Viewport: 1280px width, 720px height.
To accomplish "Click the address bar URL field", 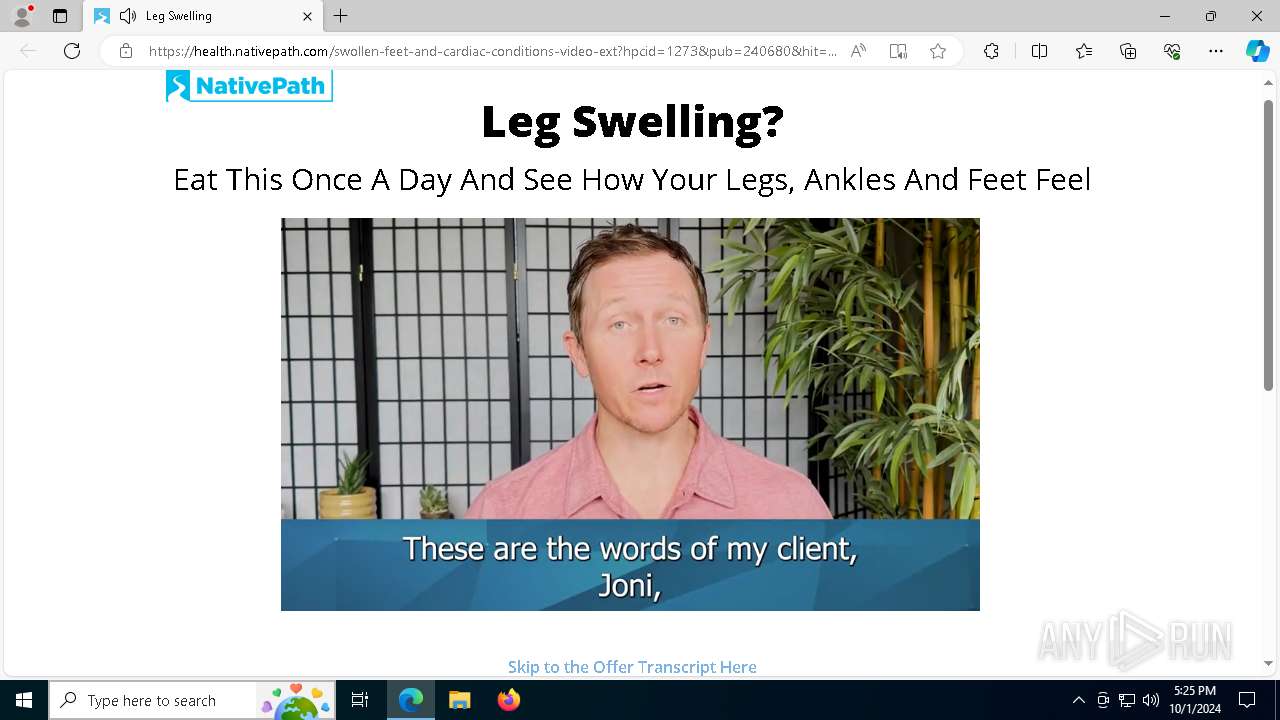I will pyautogui.click(x=492, y=51).
